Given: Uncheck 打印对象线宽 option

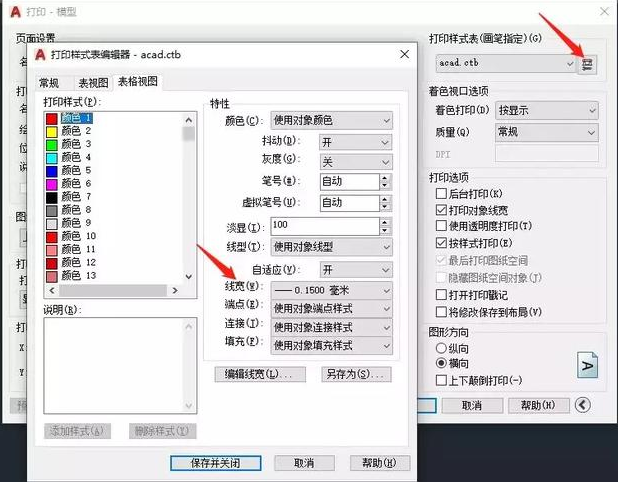Looking at the screenshot, I should [x=441, y=210].
